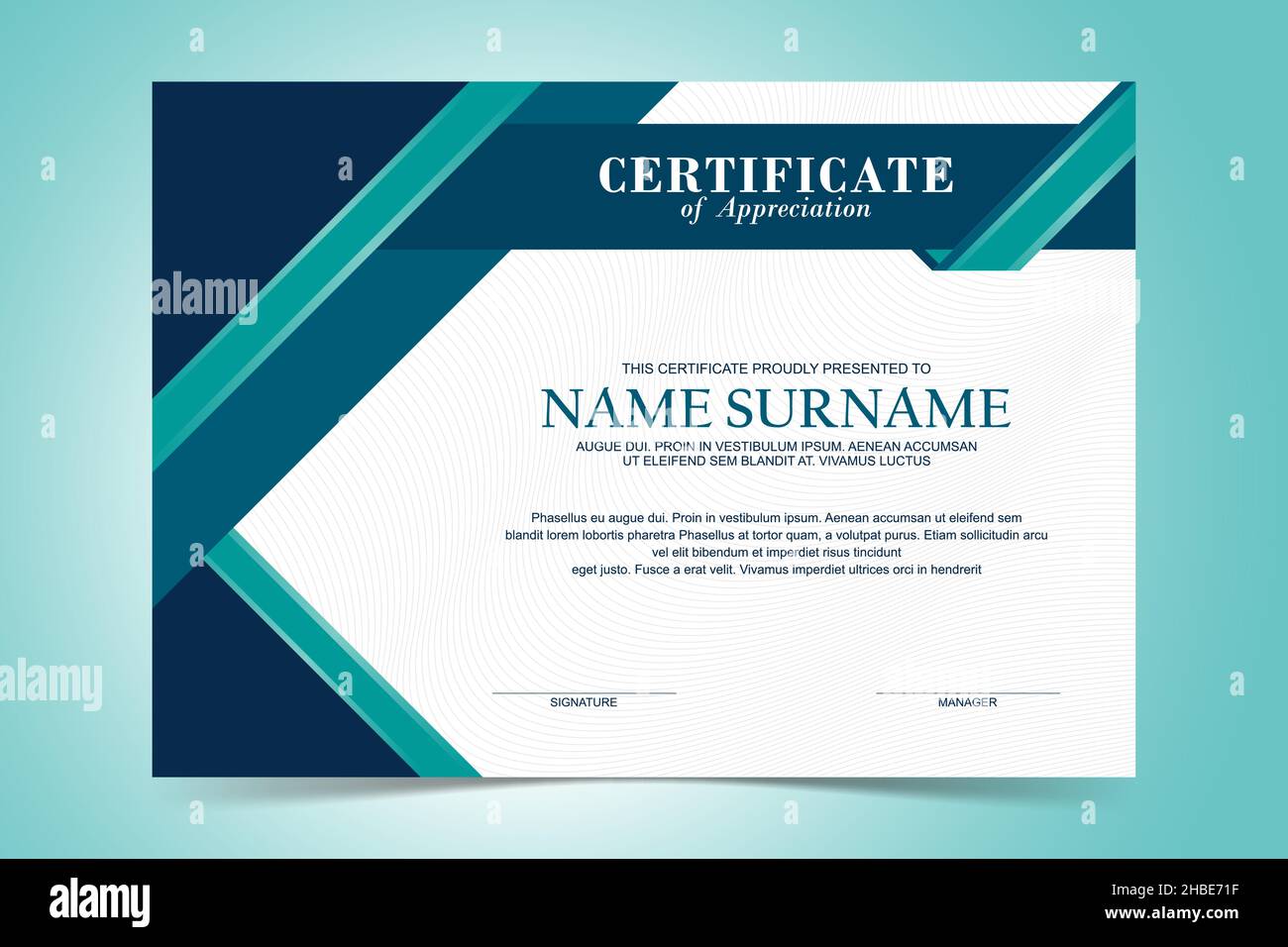
Task: Click the 'MANAGER' label
Action: (967, 702)
